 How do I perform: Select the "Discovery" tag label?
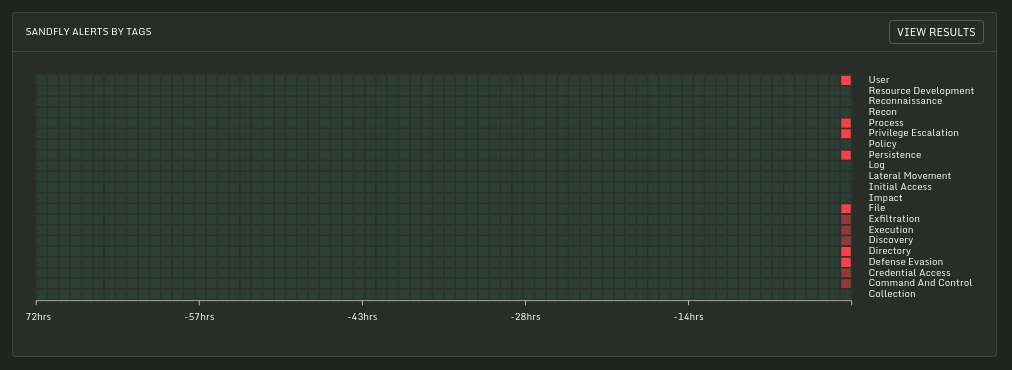891,240
